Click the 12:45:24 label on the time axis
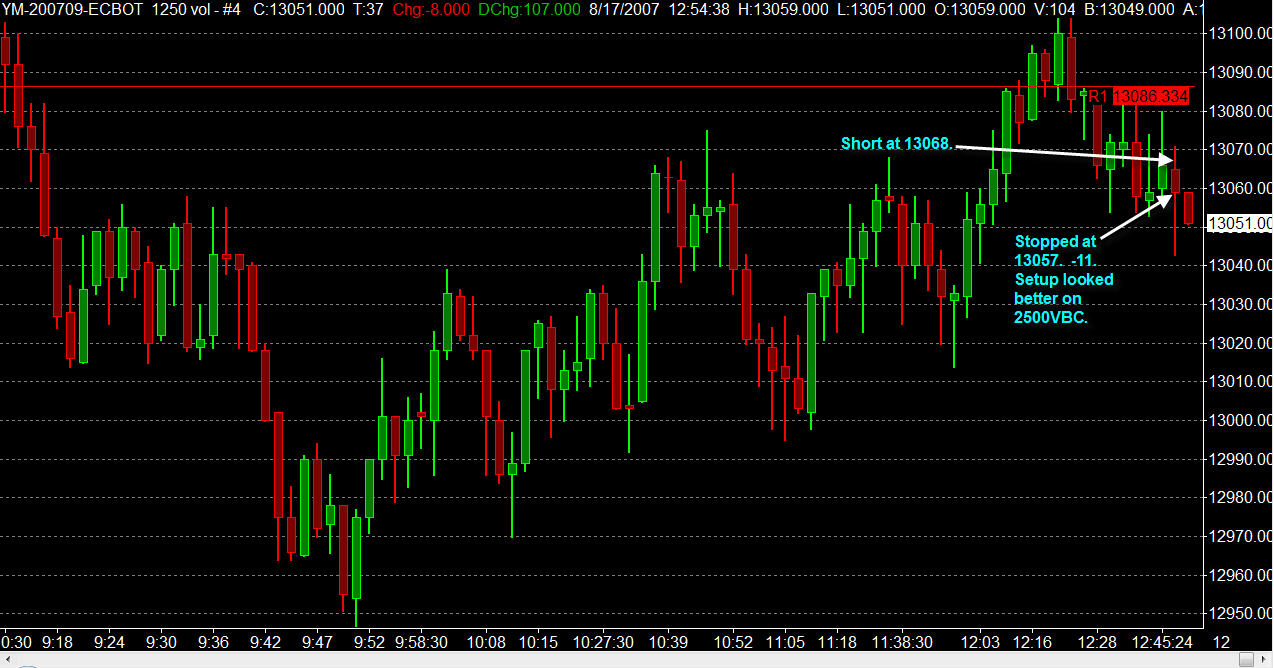The image size is (1274, 668). (x=1161, y=641)
